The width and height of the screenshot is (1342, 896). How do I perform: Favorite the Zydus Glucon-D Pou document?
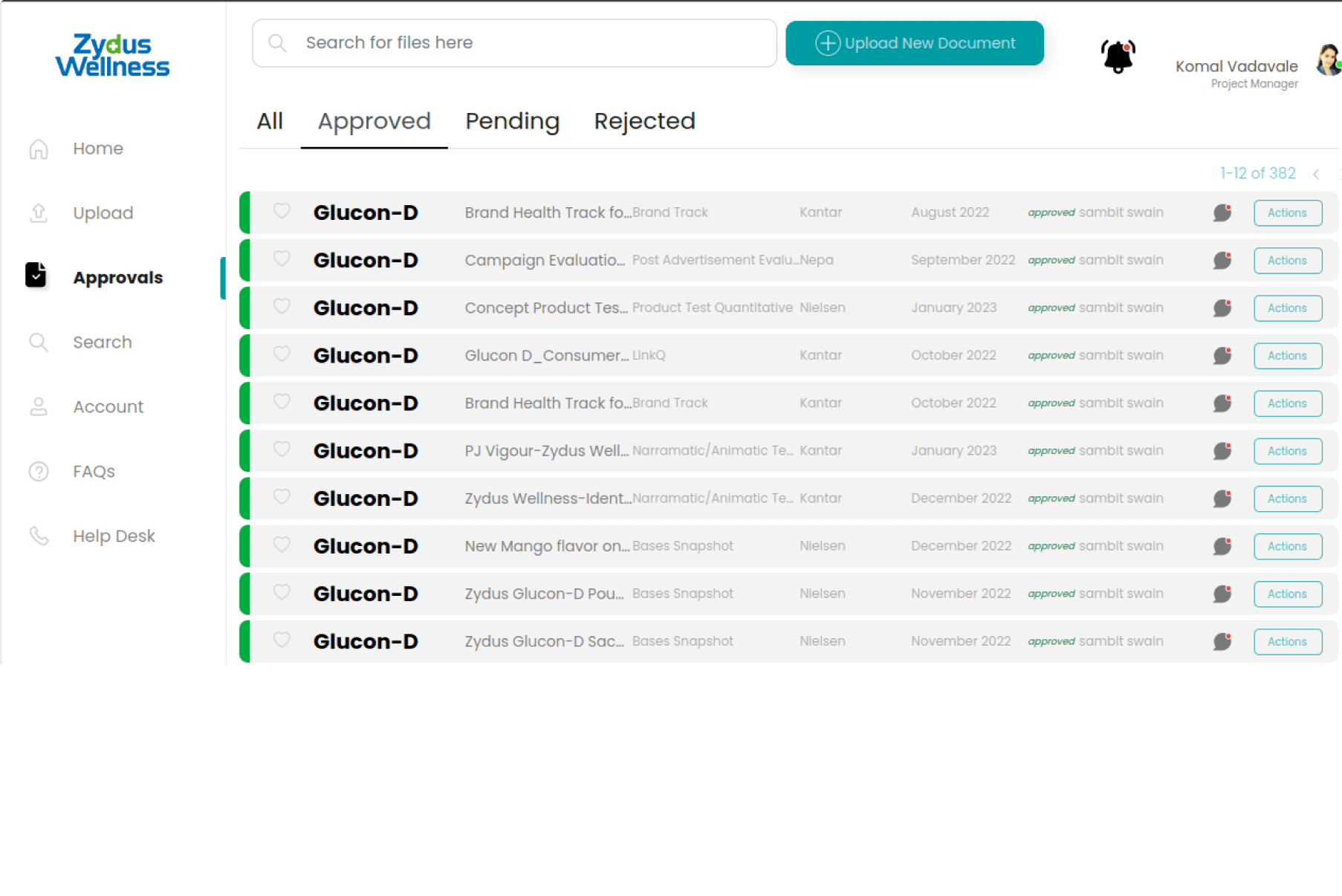coord(282,592)
